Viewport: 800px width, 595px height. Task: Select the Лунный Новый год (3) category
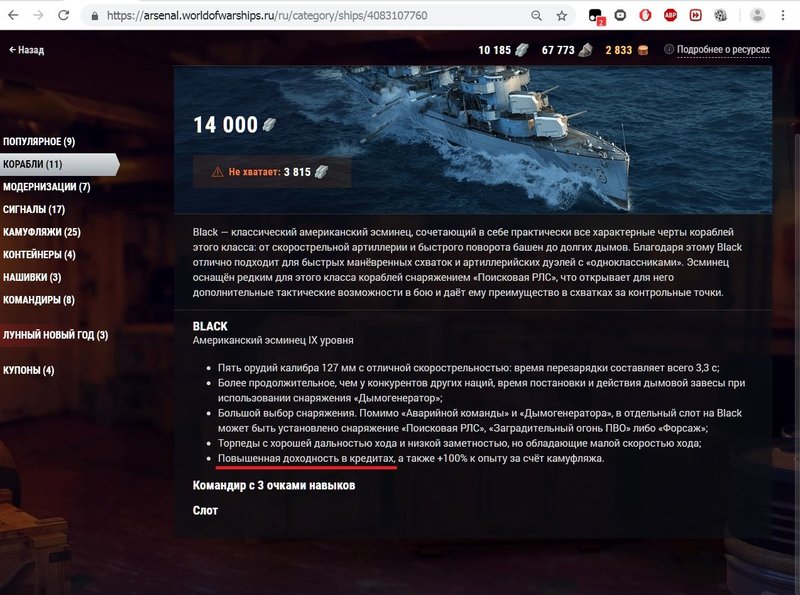click(x=56, y=335)
